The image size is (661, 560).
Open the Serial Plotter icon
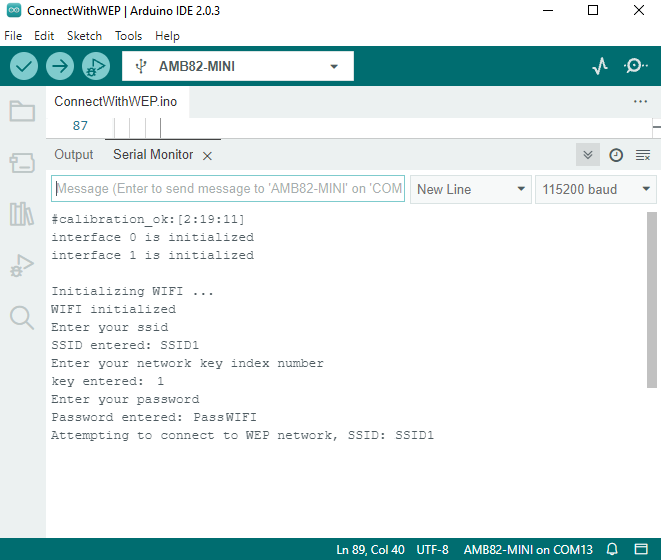[x=600, y=66]
